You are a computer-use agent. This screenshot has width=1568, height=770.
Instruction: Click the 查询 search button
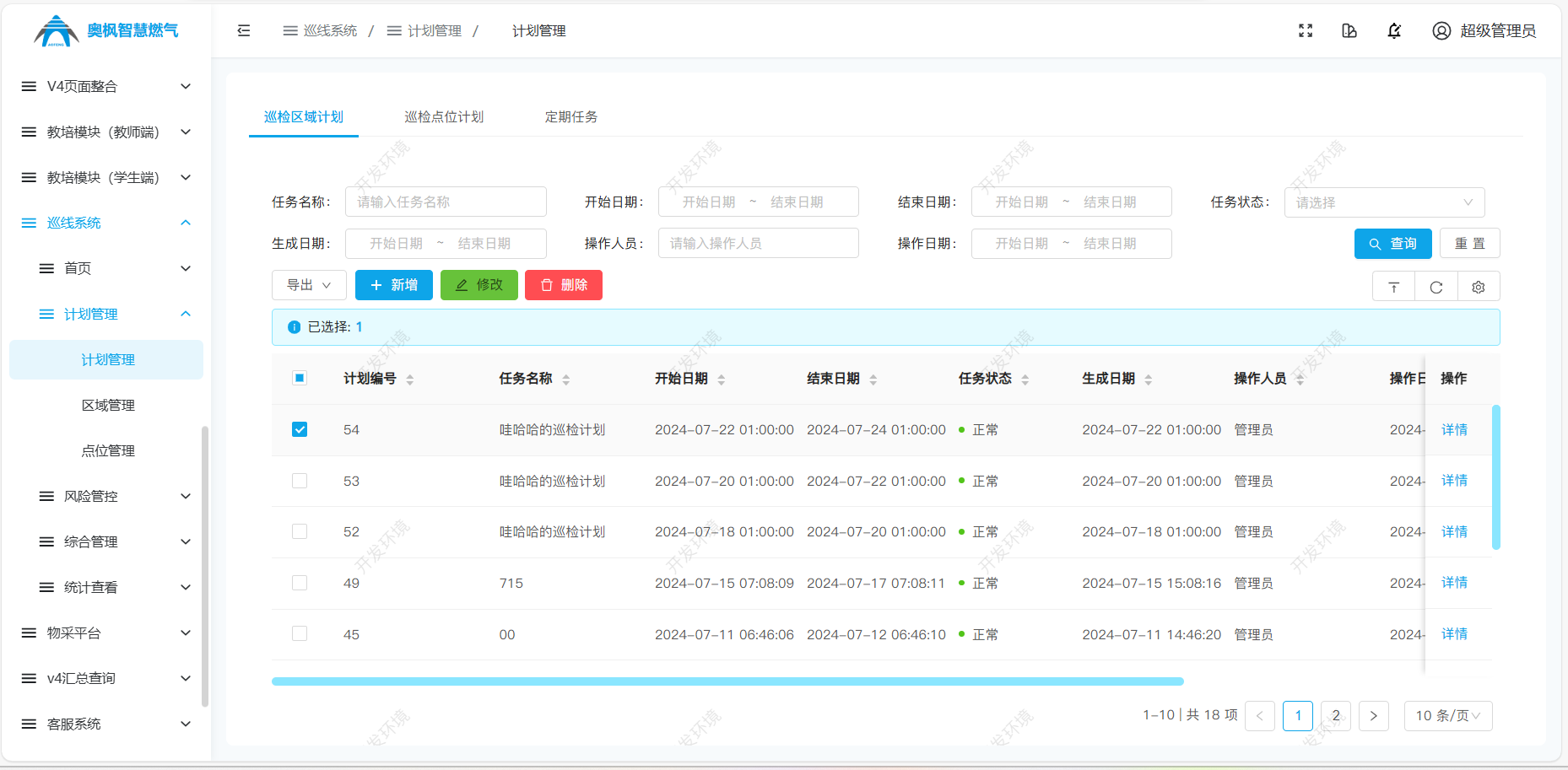(1393, 244)
